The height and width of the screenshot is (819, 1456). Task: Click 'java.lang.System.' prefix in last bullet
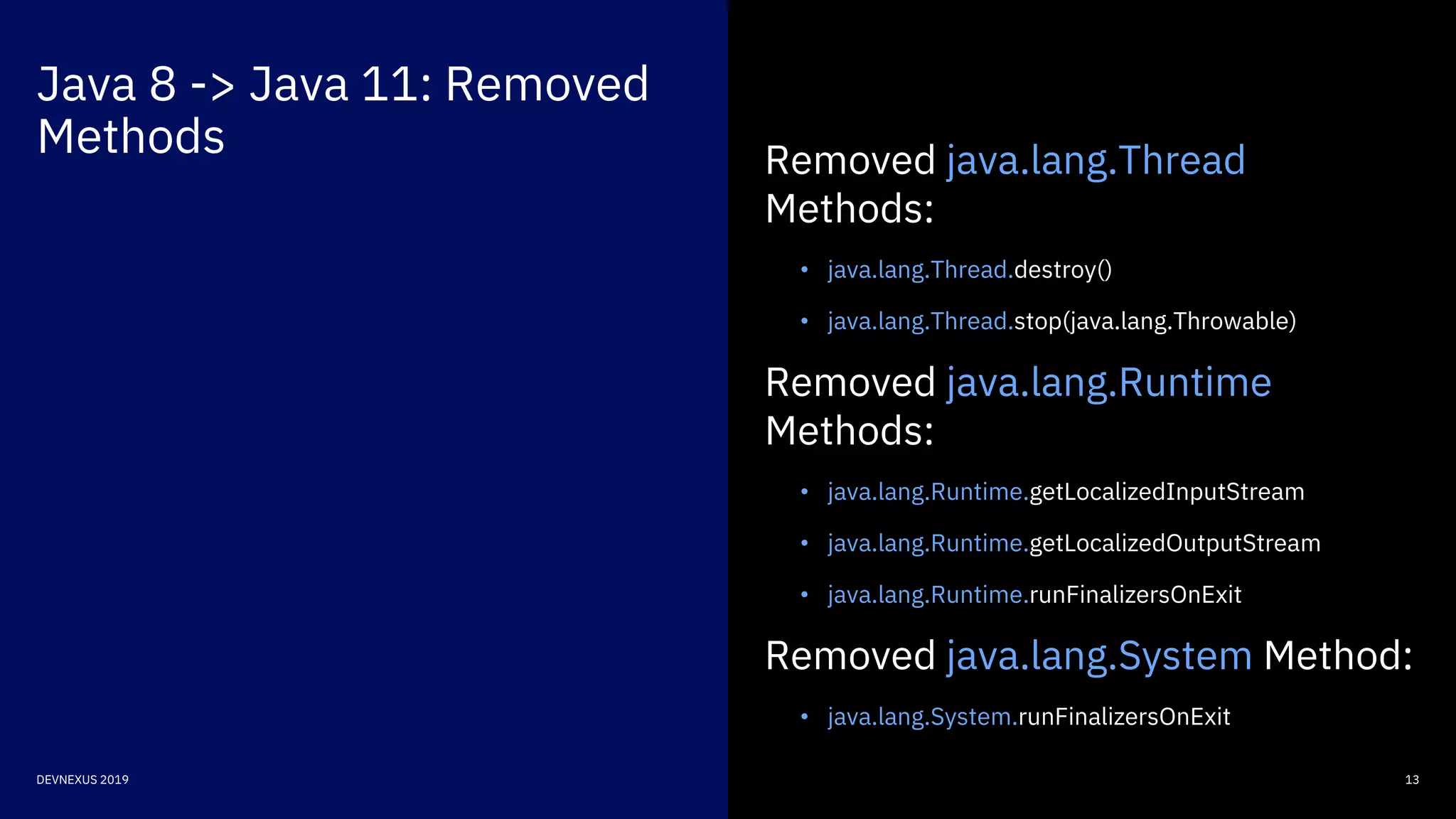click(923, 717)
